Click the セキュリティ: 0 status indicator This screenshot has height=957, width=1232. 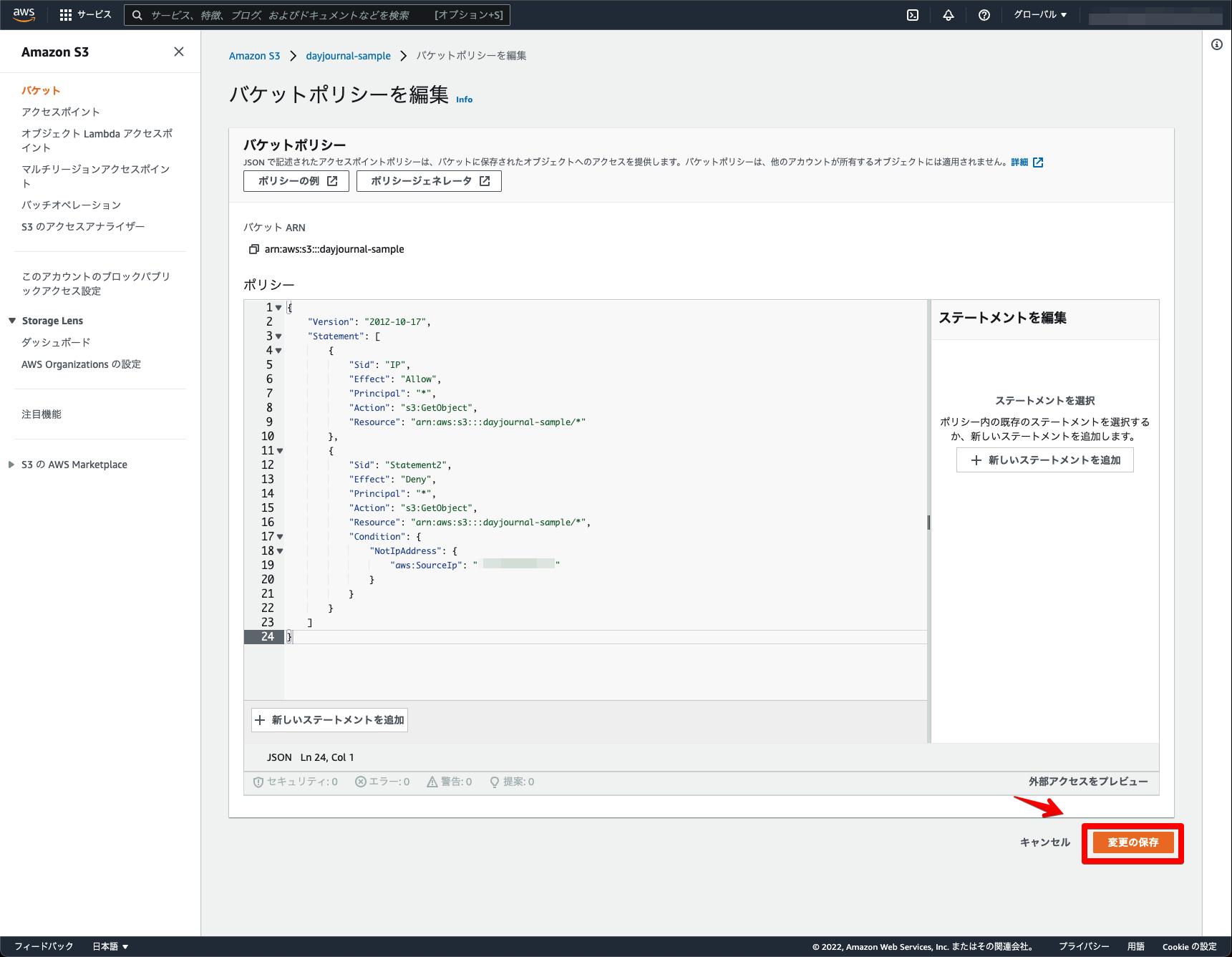pos(296,782)
